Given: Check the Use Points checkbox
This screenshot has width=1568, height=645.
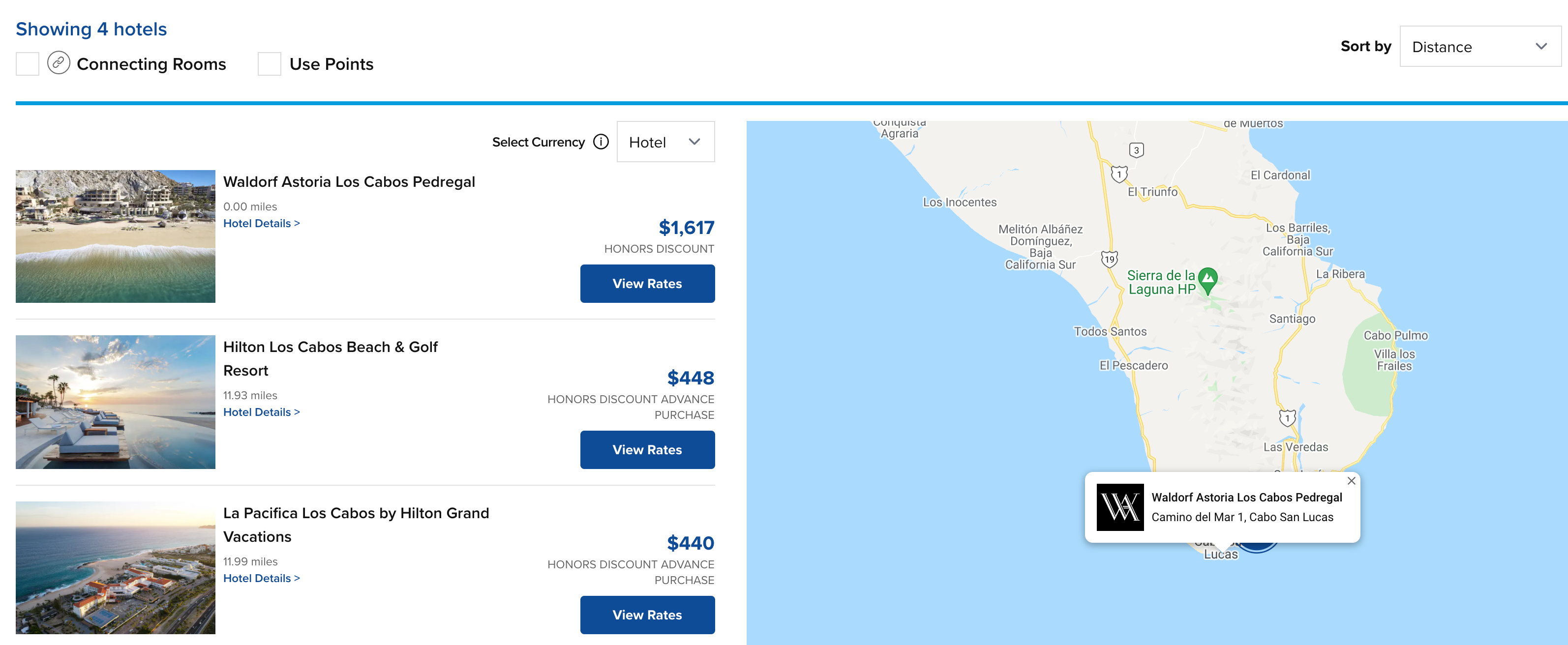Looking at the screenshot, I should point(269,64).
